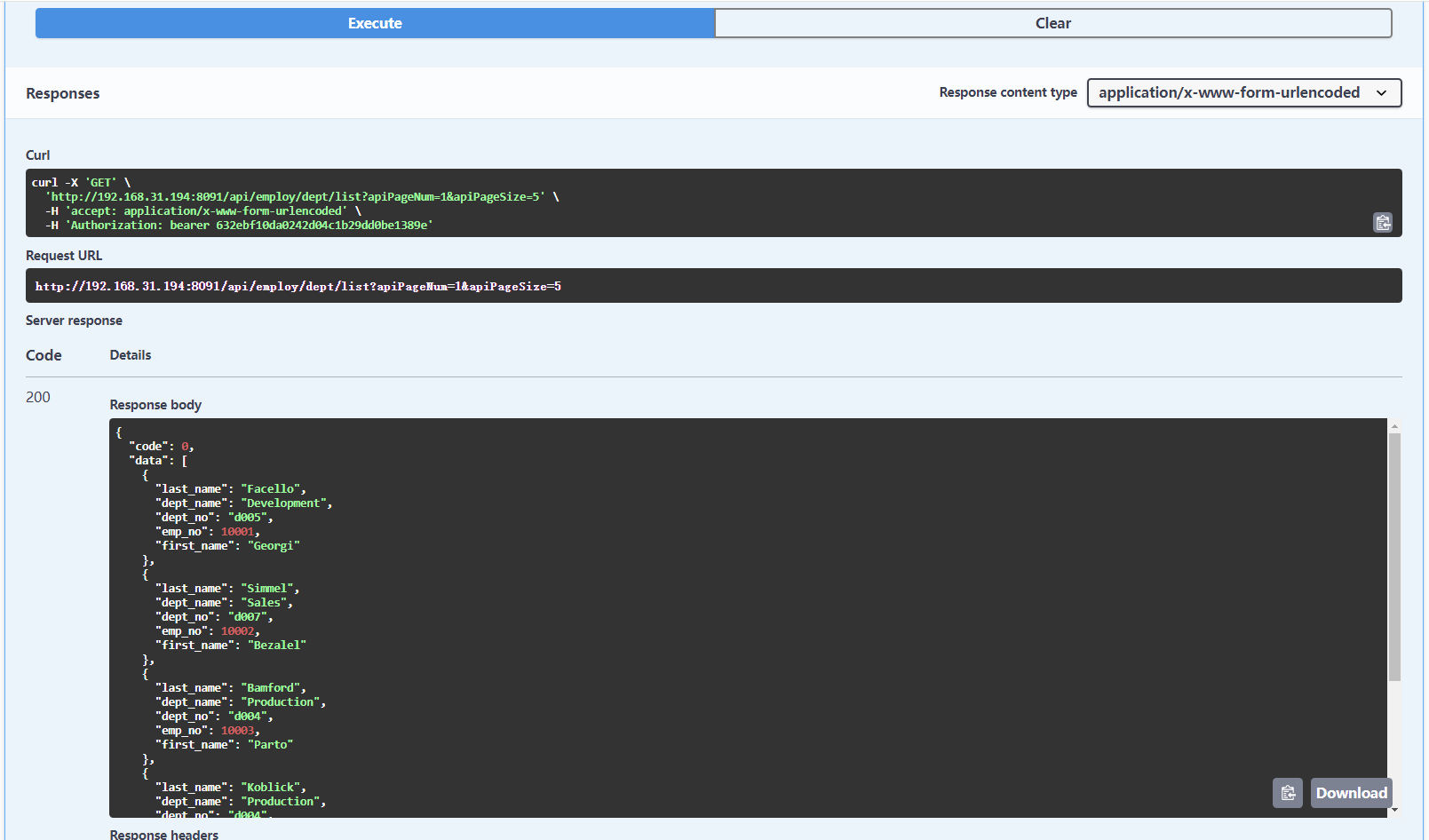This screenshot has width=1429, height=840.
Task: Click the Responses heading
Action: coord(62,93)
